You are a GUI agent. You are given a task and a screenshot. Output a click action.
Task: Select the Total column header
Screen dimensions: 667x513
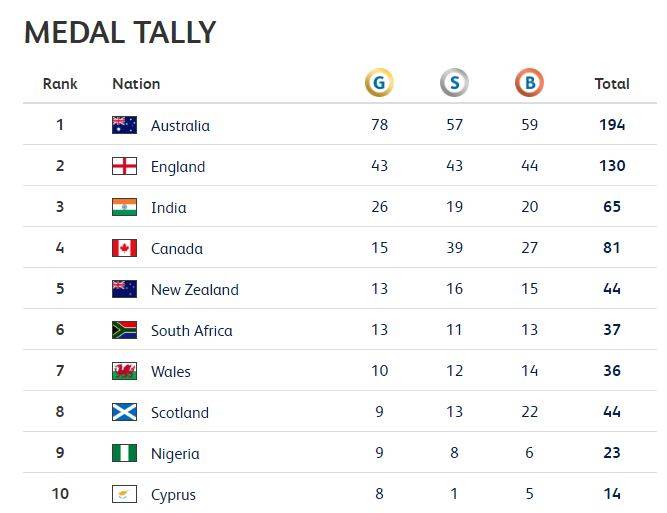point(612,84)
